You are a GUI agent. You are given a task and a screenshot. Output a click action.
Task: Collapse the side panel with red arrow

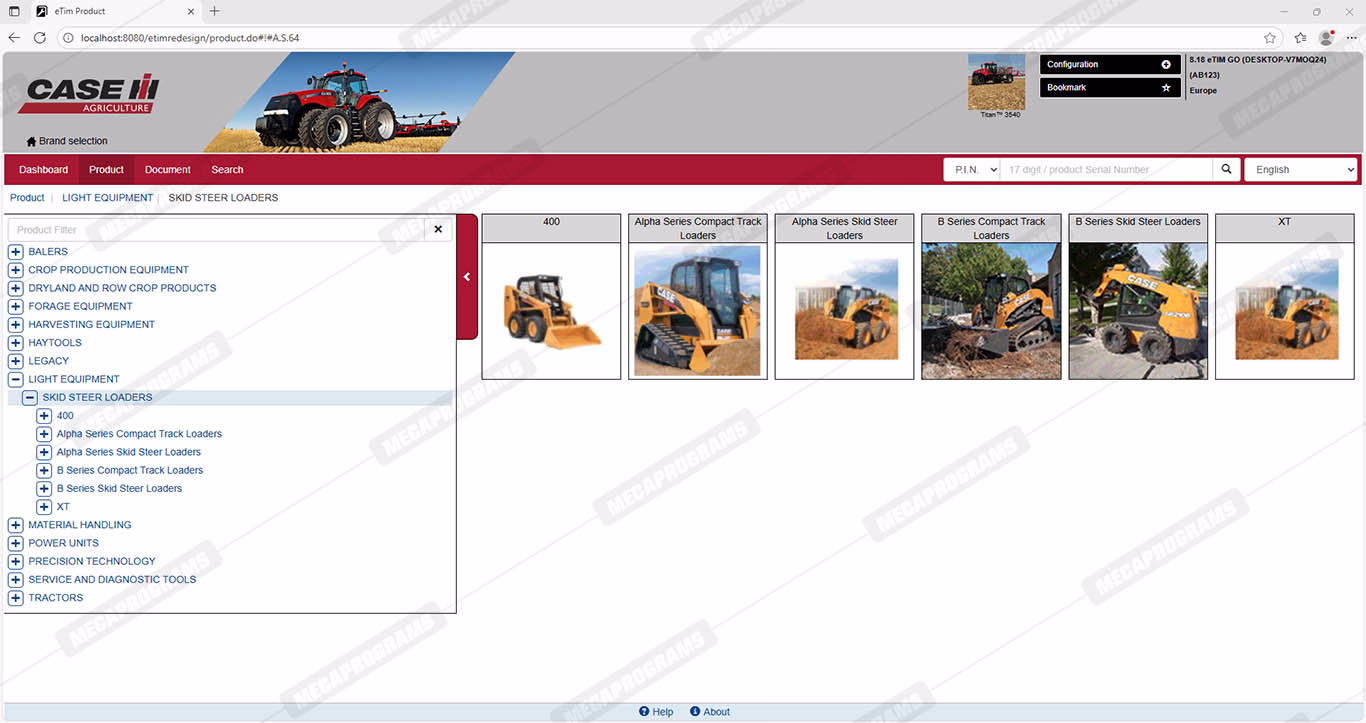(467, 277)
